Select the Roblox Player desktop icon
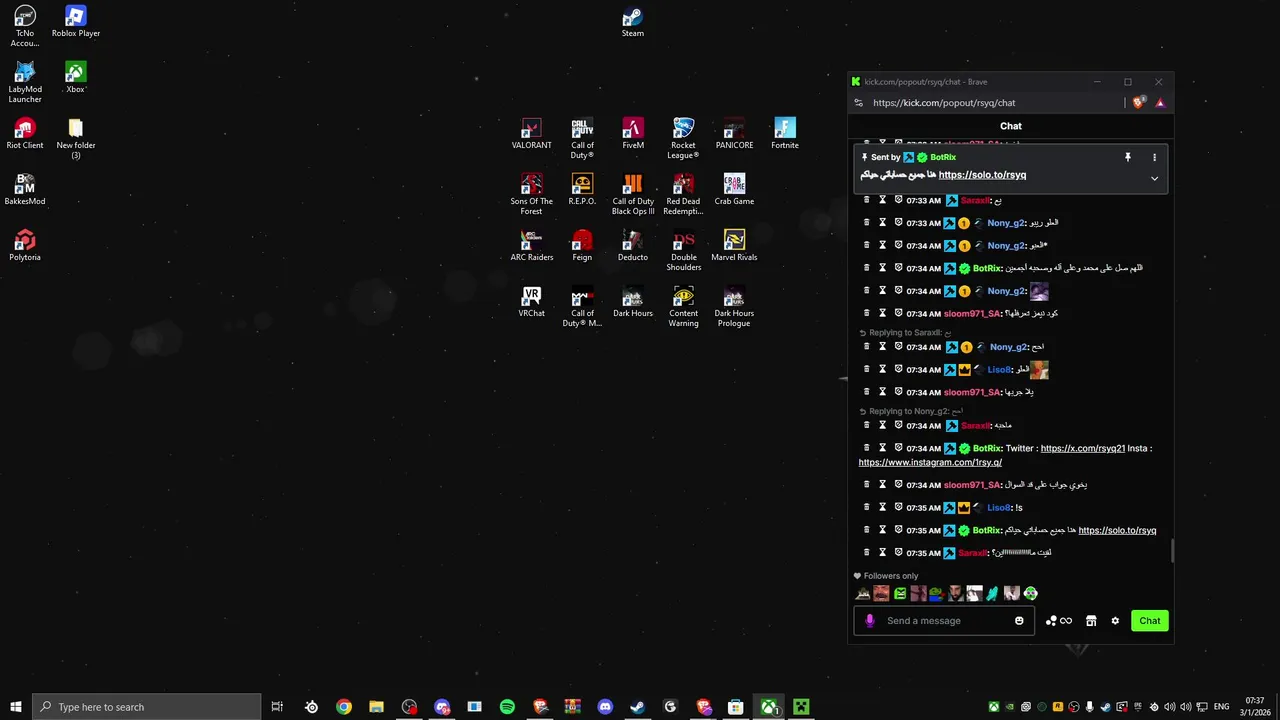The image size is (1280, 720). pos(76,22)
